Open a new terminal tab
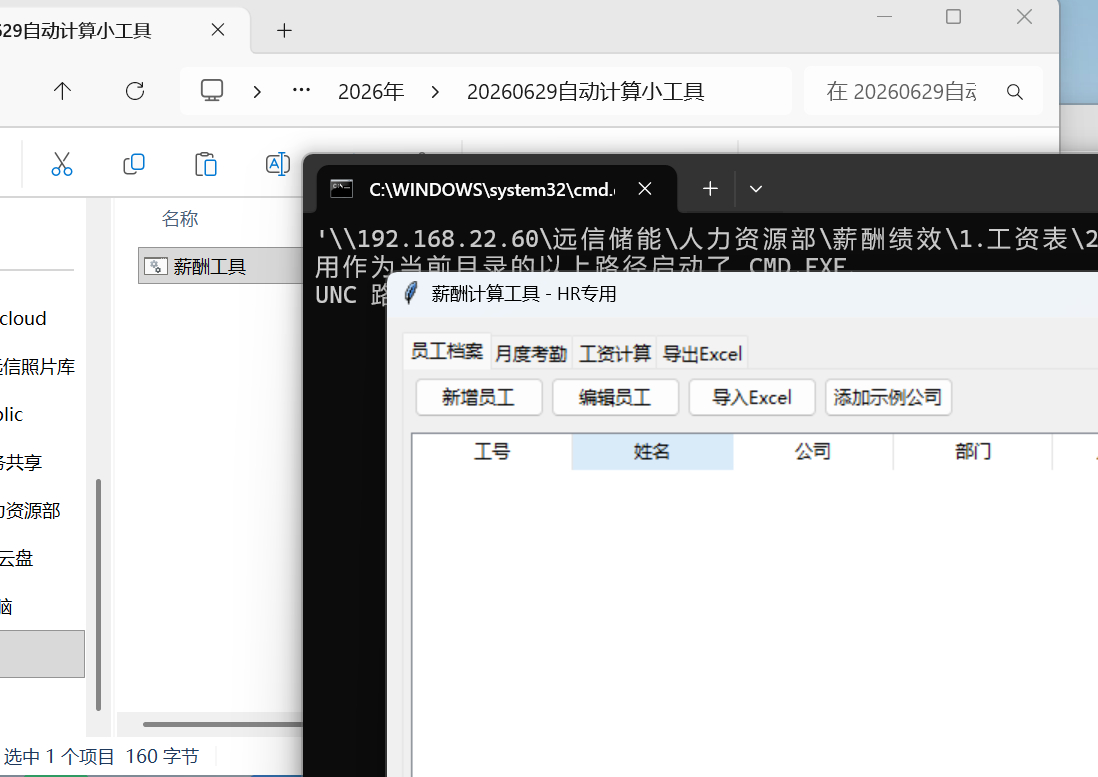The height and width of the screenshot is (777, 1098). (x=710, y=189)
